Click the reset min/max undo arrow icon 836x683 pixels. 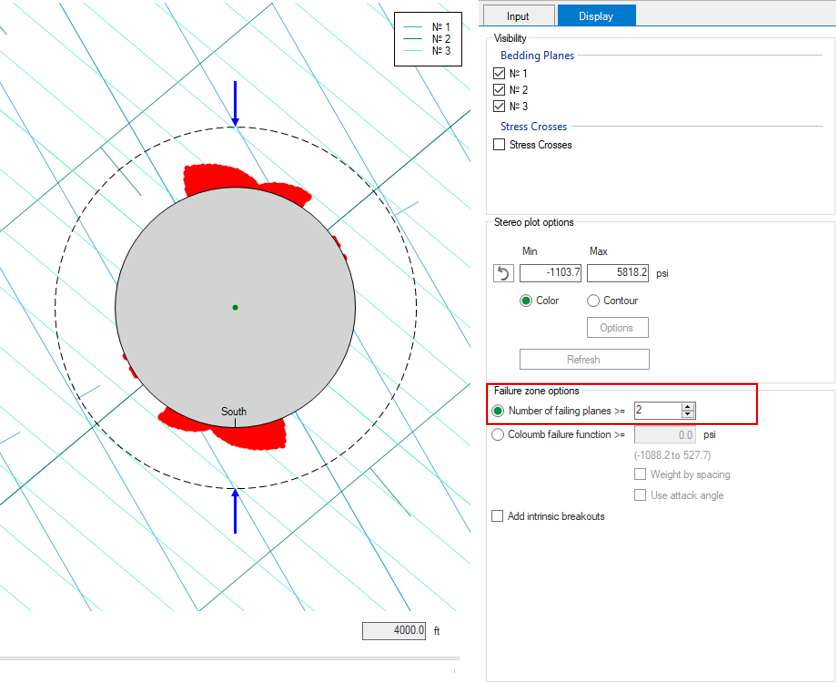coord(505,273)
